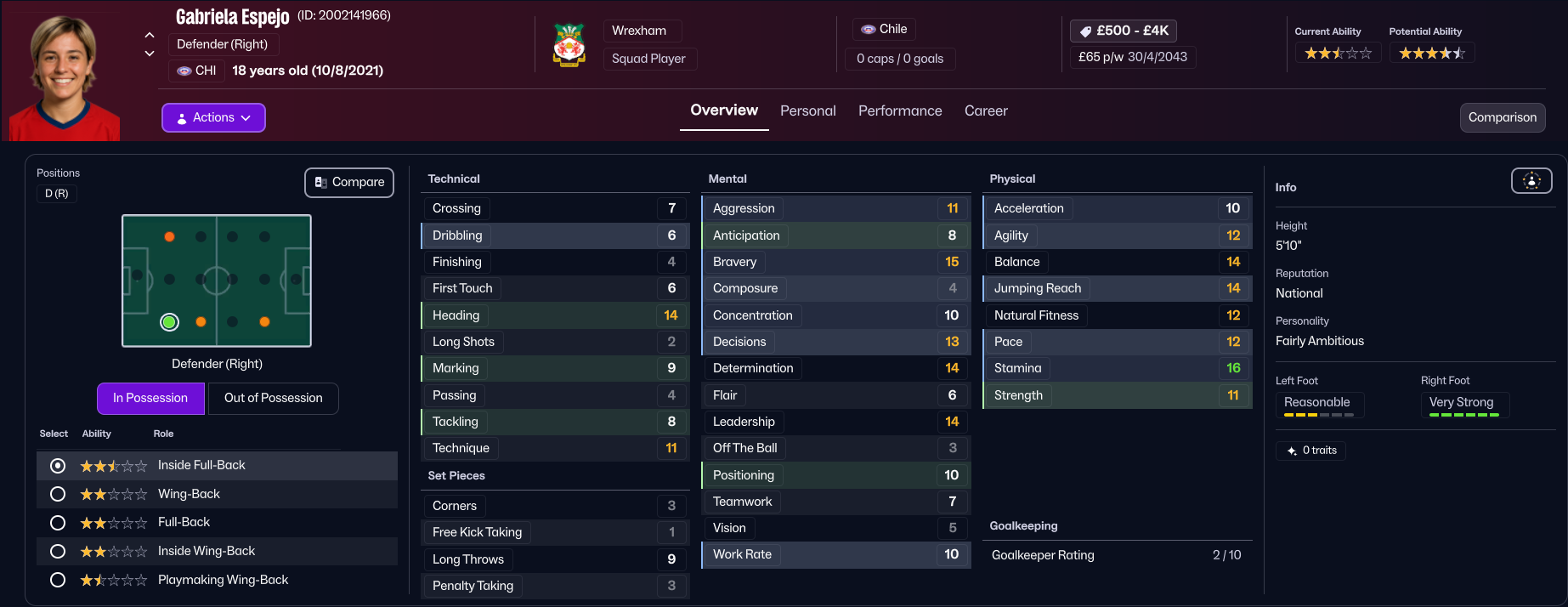Click the Compare button icon by Positions

point(321,182)
